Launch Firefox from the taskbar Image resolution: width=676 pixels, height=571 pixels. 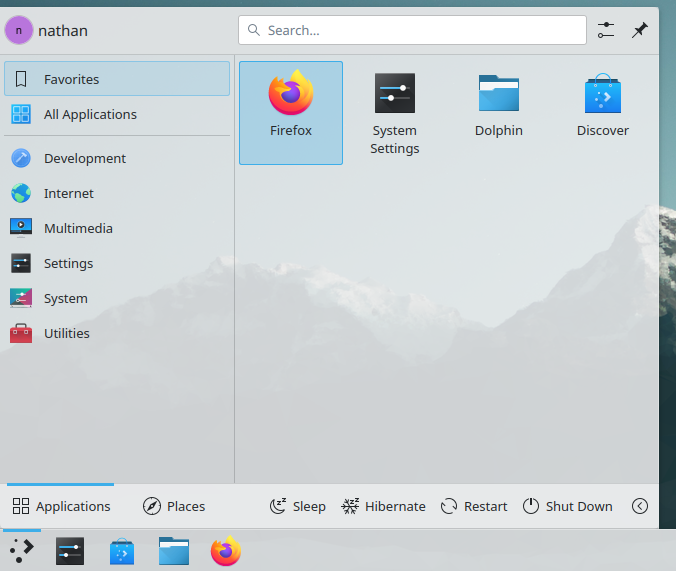(x=225, y=551)
